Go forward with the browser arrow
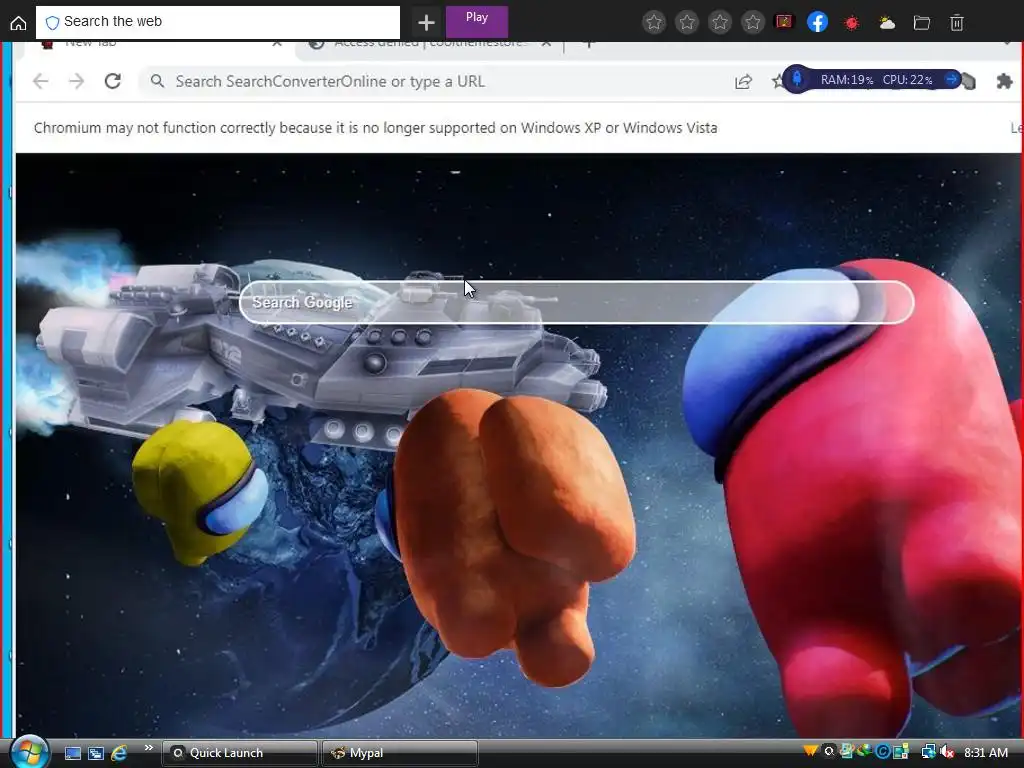This screenshot has height=768, width=1024. [76, 81]
